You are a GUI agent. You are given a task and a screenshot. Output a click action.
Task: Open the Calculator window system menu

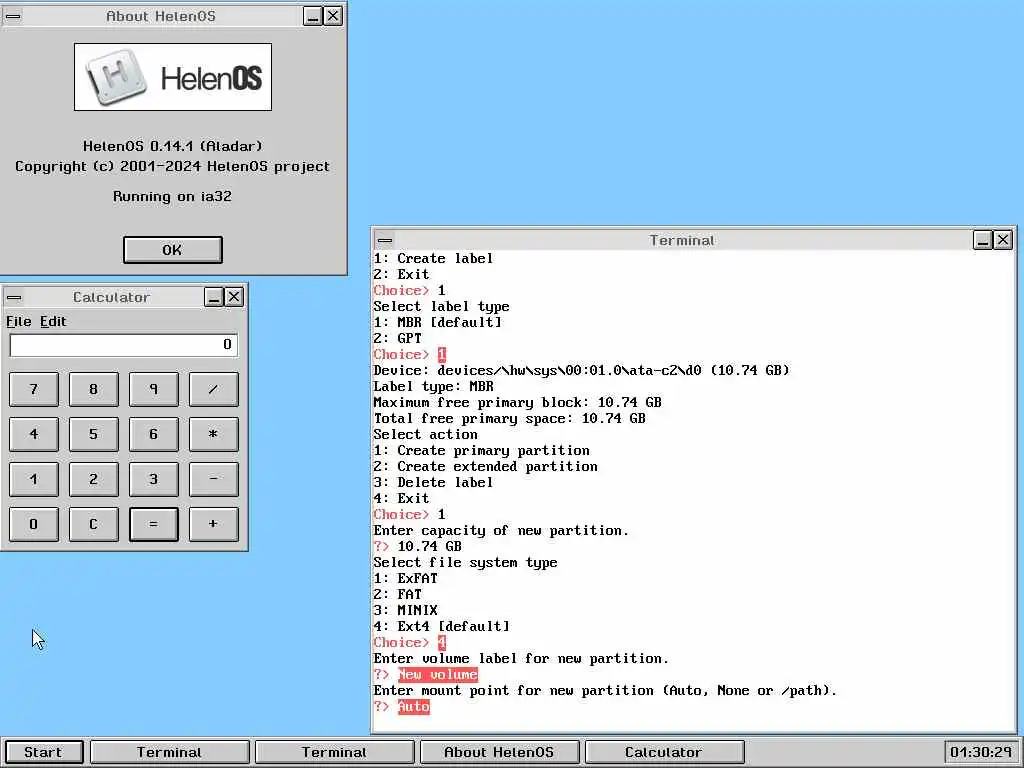pos(14,297)
